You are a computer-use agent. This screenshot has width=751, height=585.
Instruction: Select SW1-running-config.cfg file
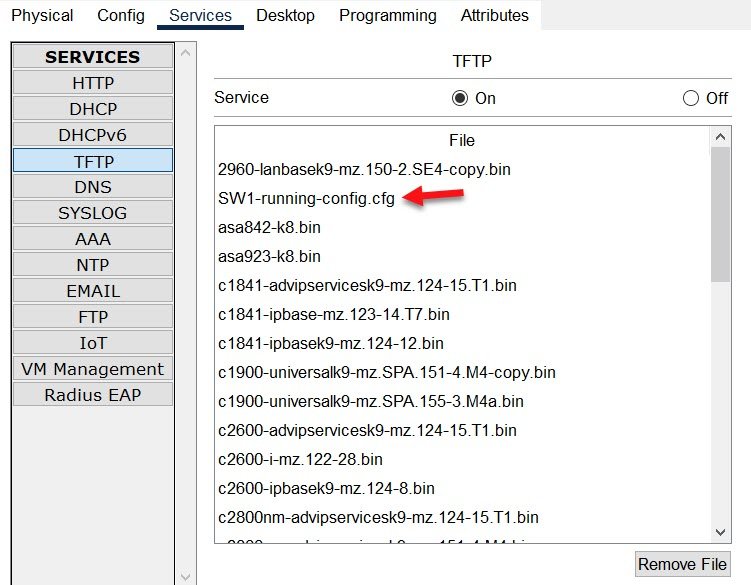[306, 198]
